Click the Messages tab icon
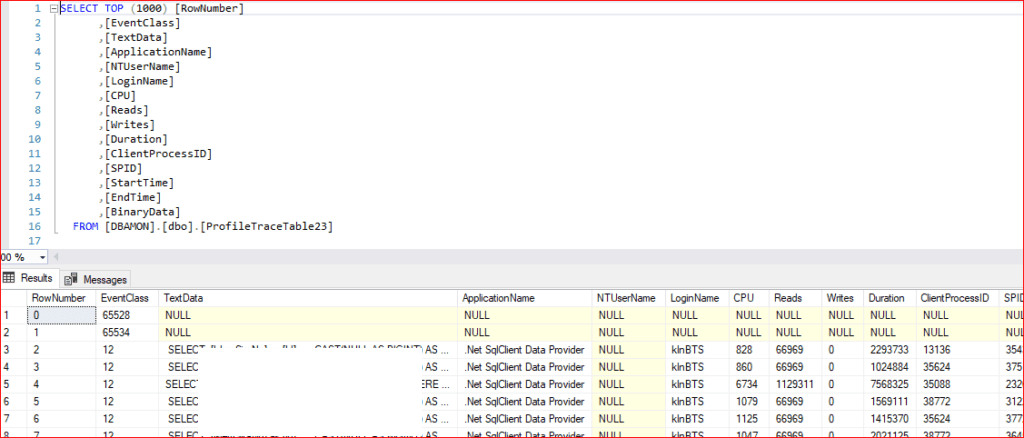1024x438 pixels. click(x=72, y=279)
